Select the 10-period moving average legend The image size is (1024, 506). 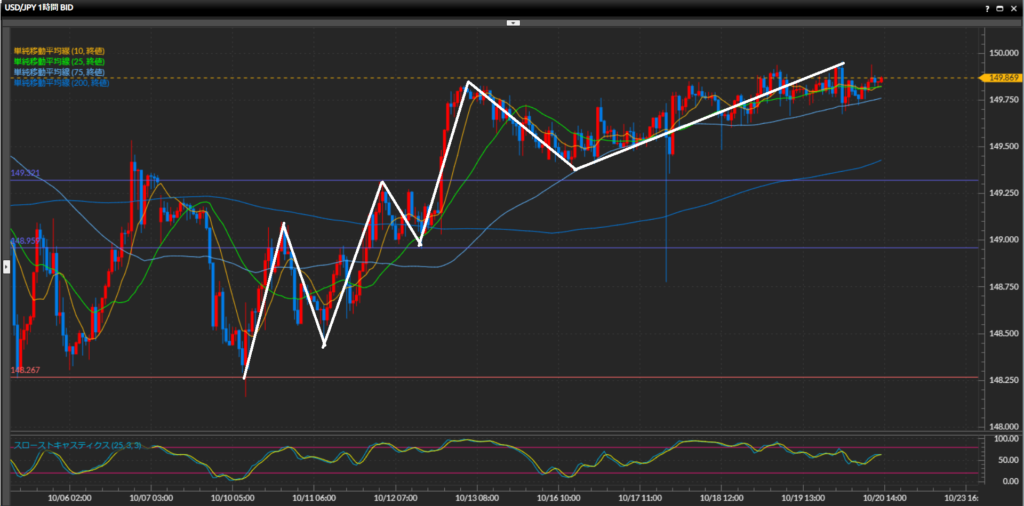point(58,50)
